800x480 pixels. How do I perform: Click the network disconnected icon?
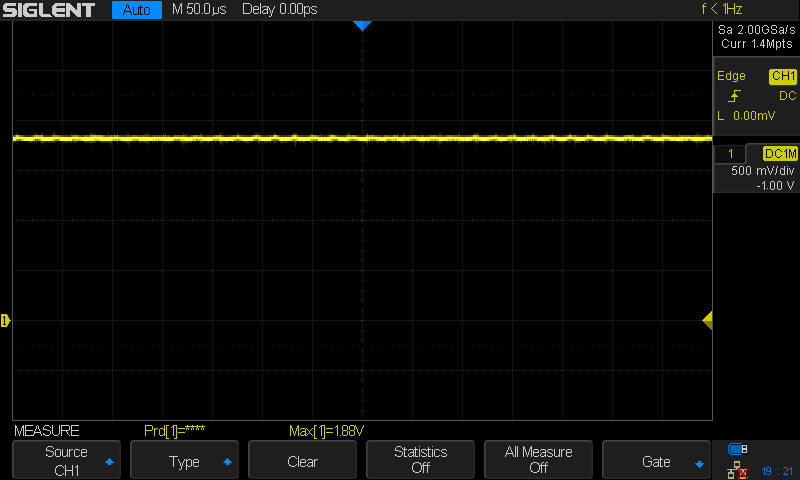[x=737, y=470]
